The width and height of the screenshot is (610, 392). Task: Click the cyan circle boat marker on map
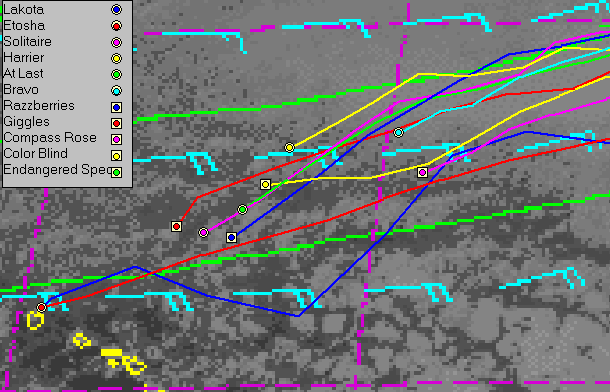(398, 133)
